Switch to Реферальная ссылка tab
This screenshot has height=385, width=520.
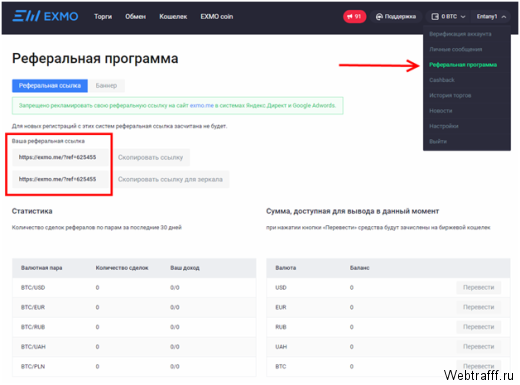pos(50,86)
